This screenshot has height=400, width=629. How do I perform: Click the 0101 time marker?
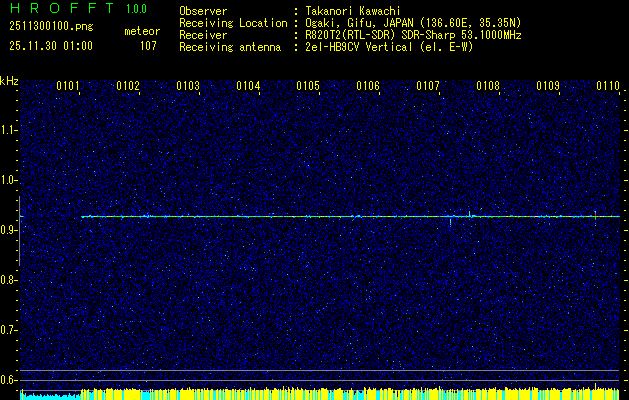[x=68, y=87]
